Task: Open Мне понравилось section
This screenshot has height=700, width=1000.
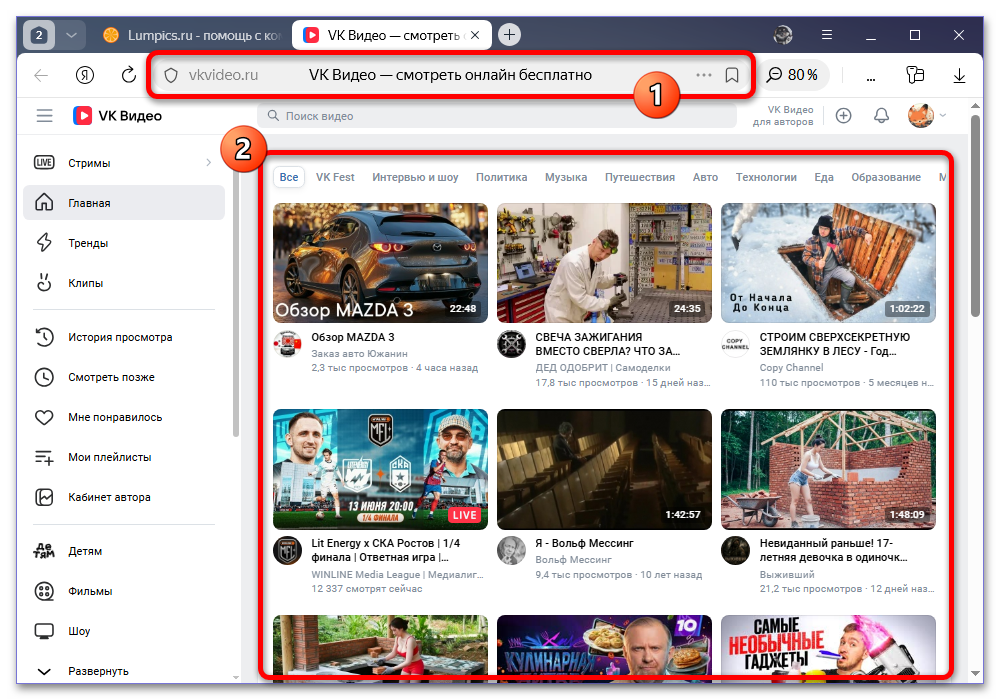Action: coord(124,417)
